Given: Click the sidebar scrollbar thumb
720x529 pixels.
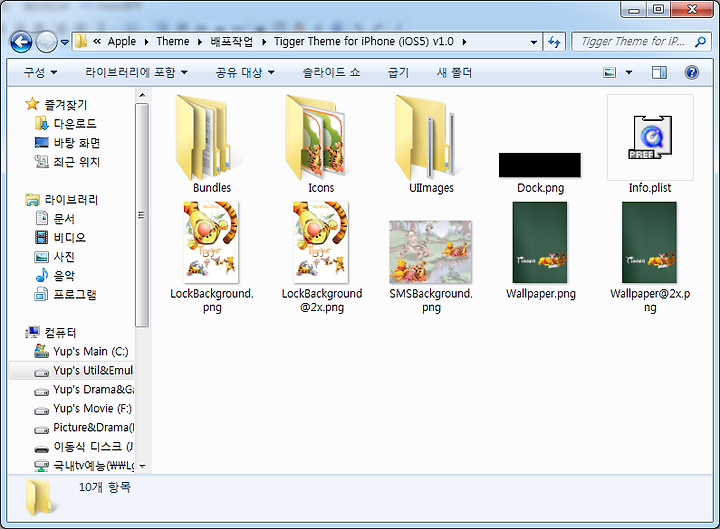Looking at the screenshot, I should click(x=142, y=215).
